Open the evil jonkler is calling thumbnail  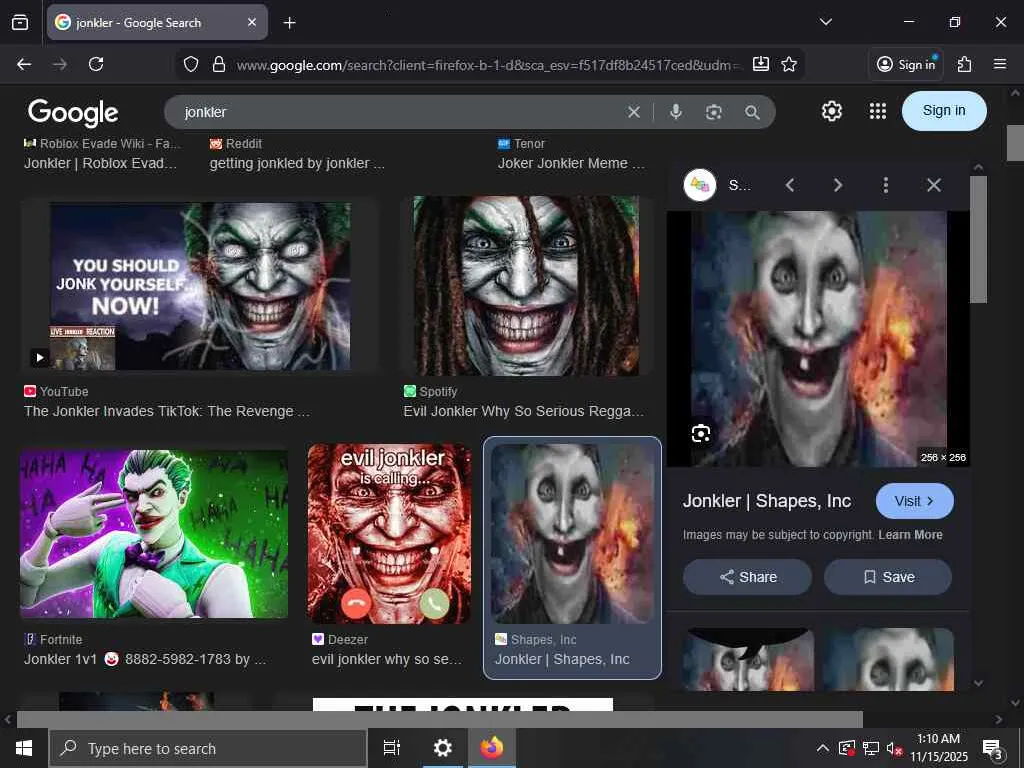tap(389, 534)
